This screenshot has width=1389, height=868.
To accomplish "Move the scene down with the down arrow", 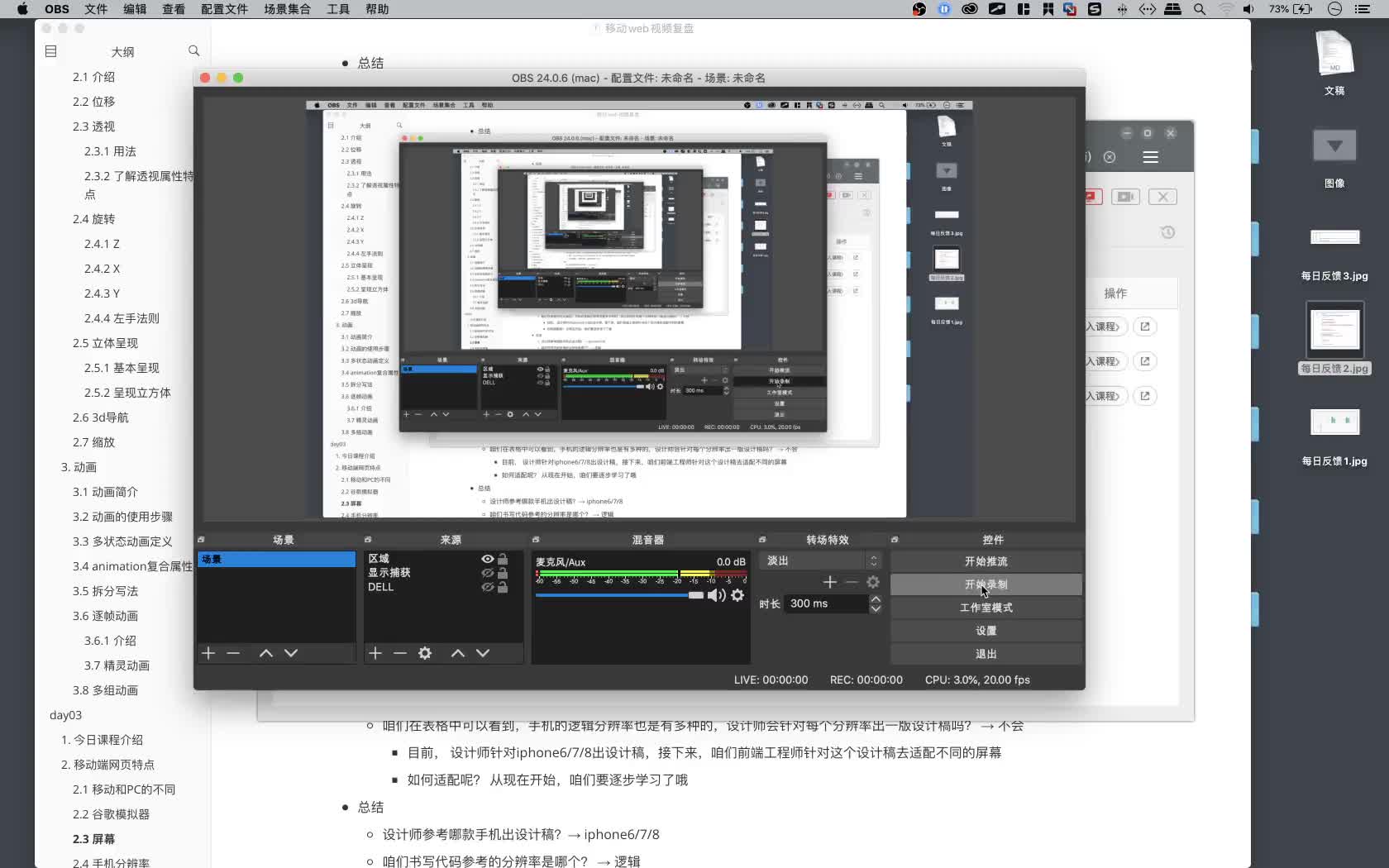I will (x=291, y=653).
